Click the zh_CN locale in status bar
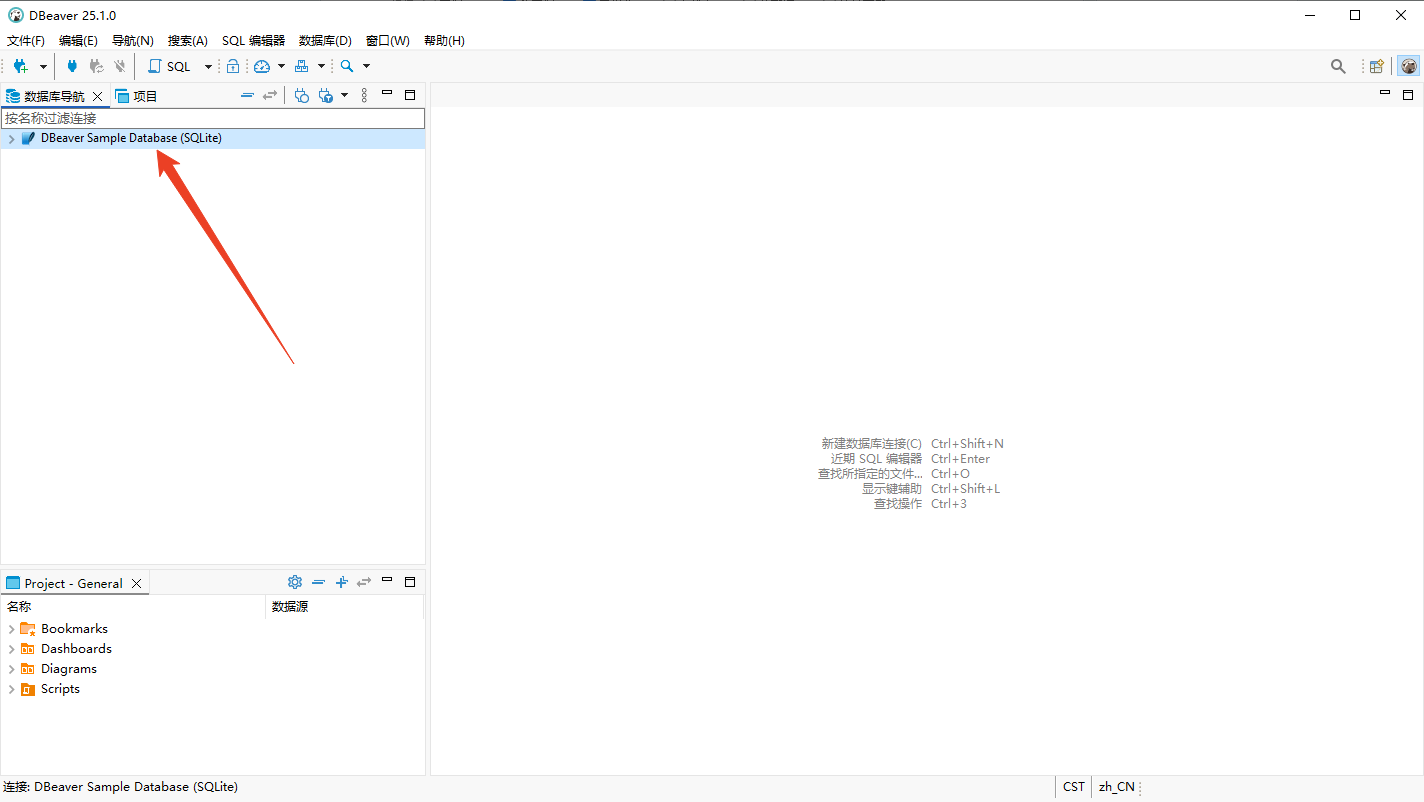The height and width of the screenshot is (802, 1424). (1116, 786)
